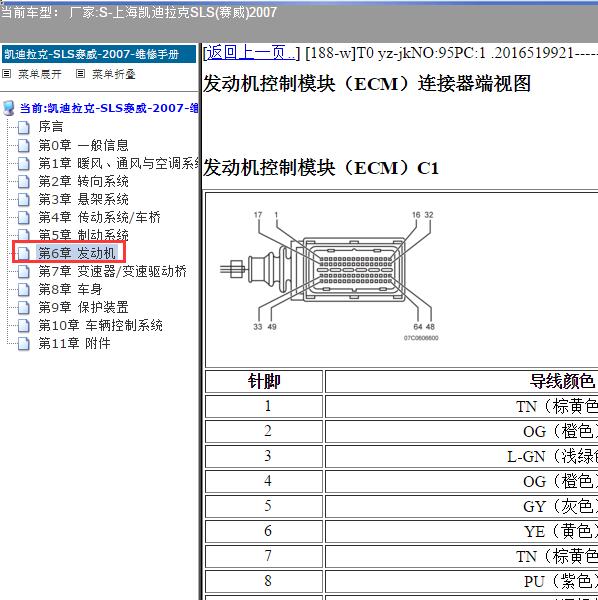Click the page icon beside 第9章

pyautogui.click(x=24, y=308)
